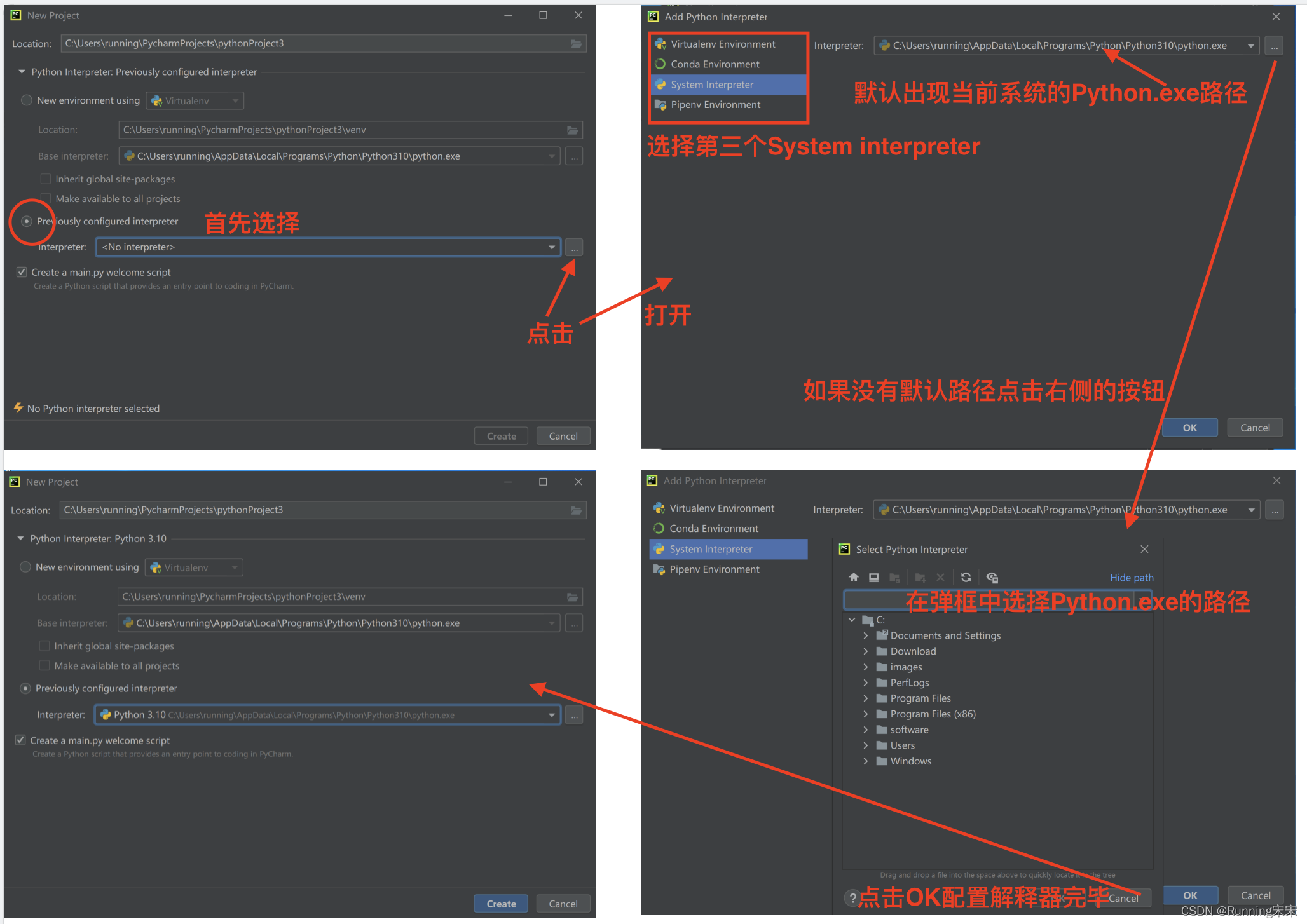The width and height of the screenshot is (1307, 924).
Task: Click the browse folder icon in the top Location field
Action: pos(576,44)
